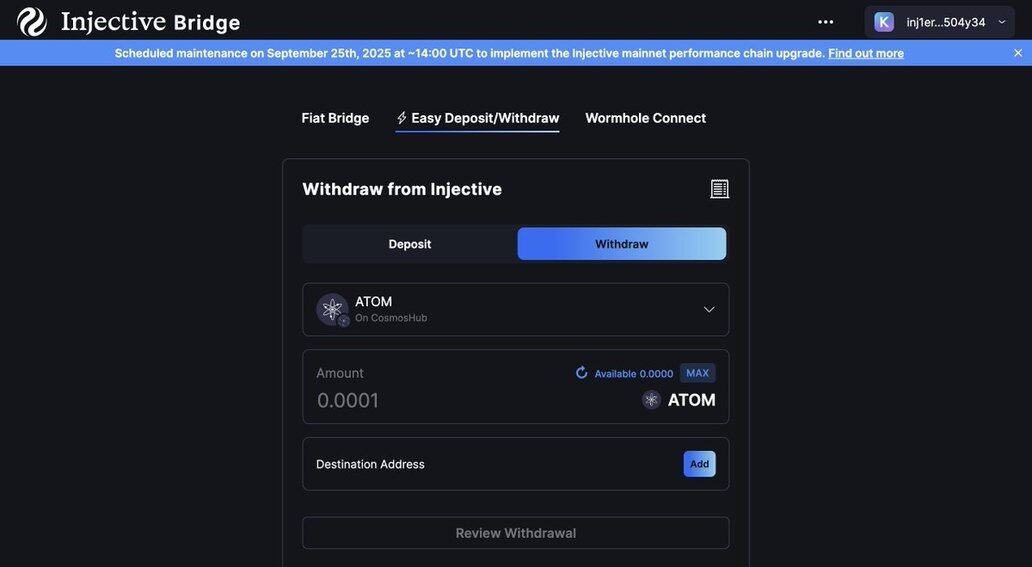Open the transaction history list icon

point(719,189)
